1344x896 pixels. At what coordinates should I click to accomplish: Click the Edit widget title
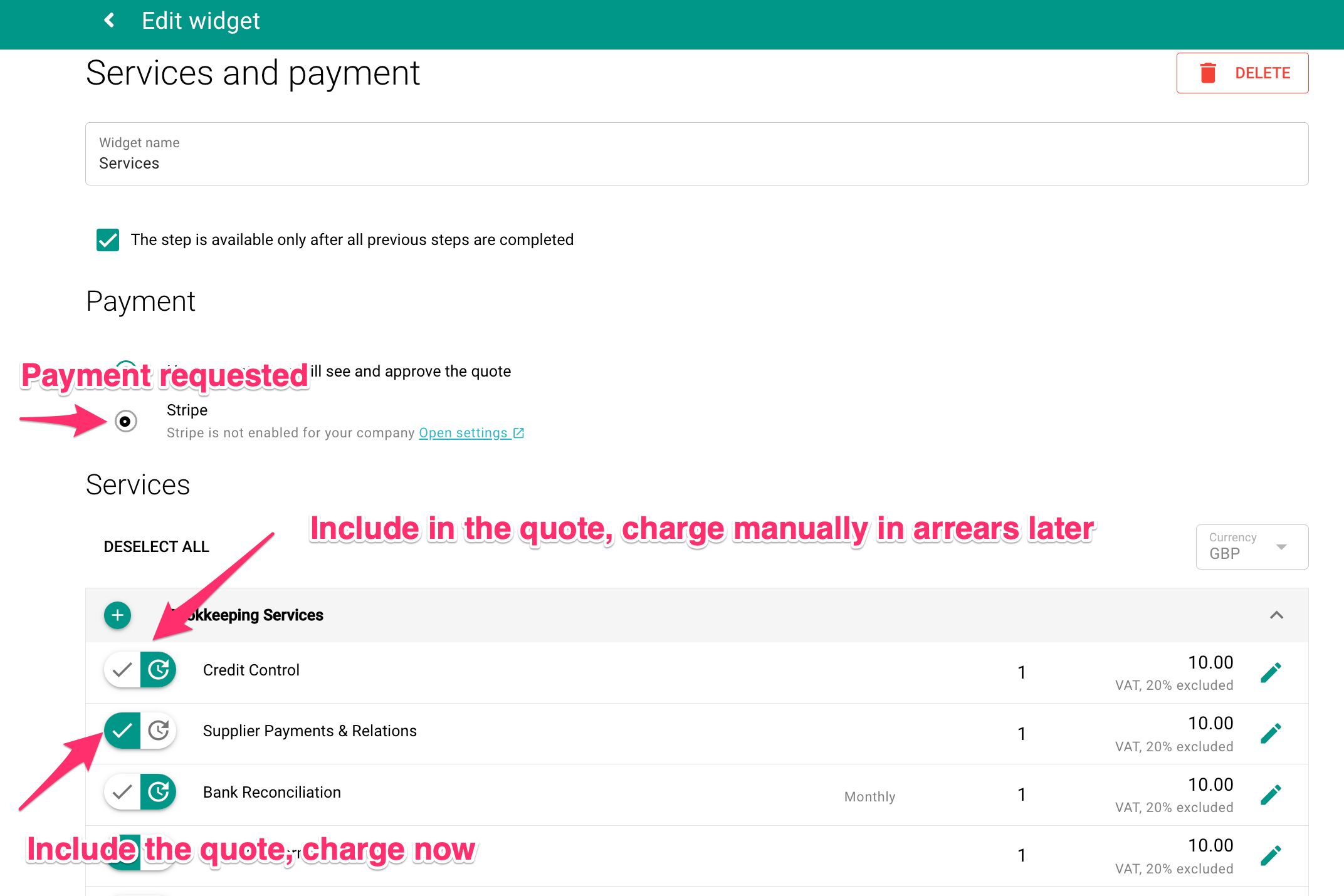pyautogui.click(x=201, y=21)
